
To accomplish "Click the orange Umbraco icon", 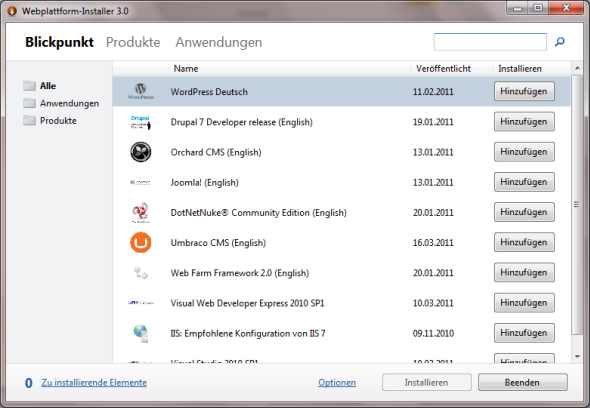I will pos(141,242).
